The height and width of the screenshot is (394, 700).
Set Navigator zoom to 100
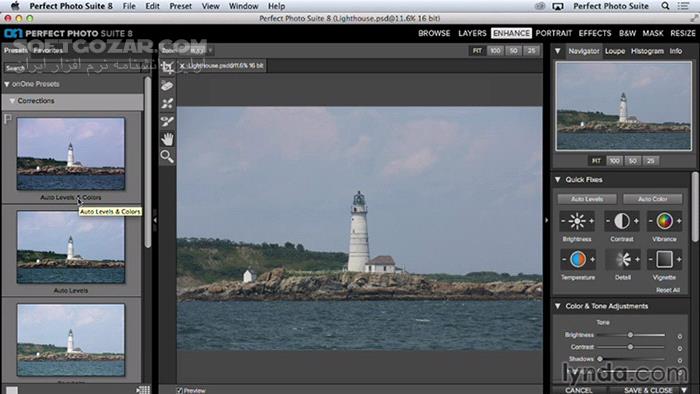click(x=614, y=161)
